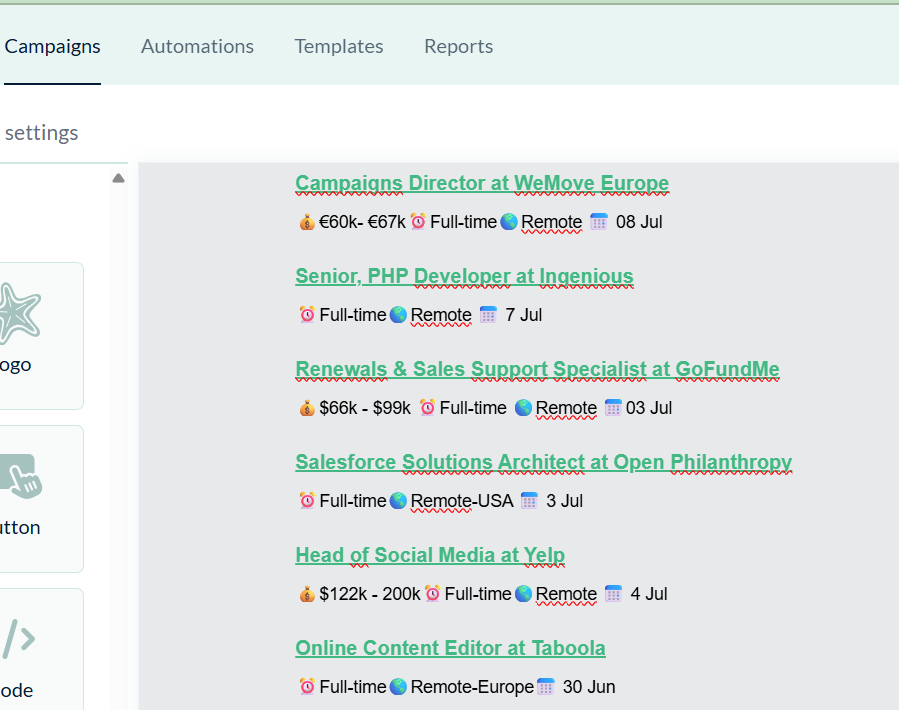899x710 pixels.
Task: Select the Code block brackets icon
Action: [x=18, y=638]
